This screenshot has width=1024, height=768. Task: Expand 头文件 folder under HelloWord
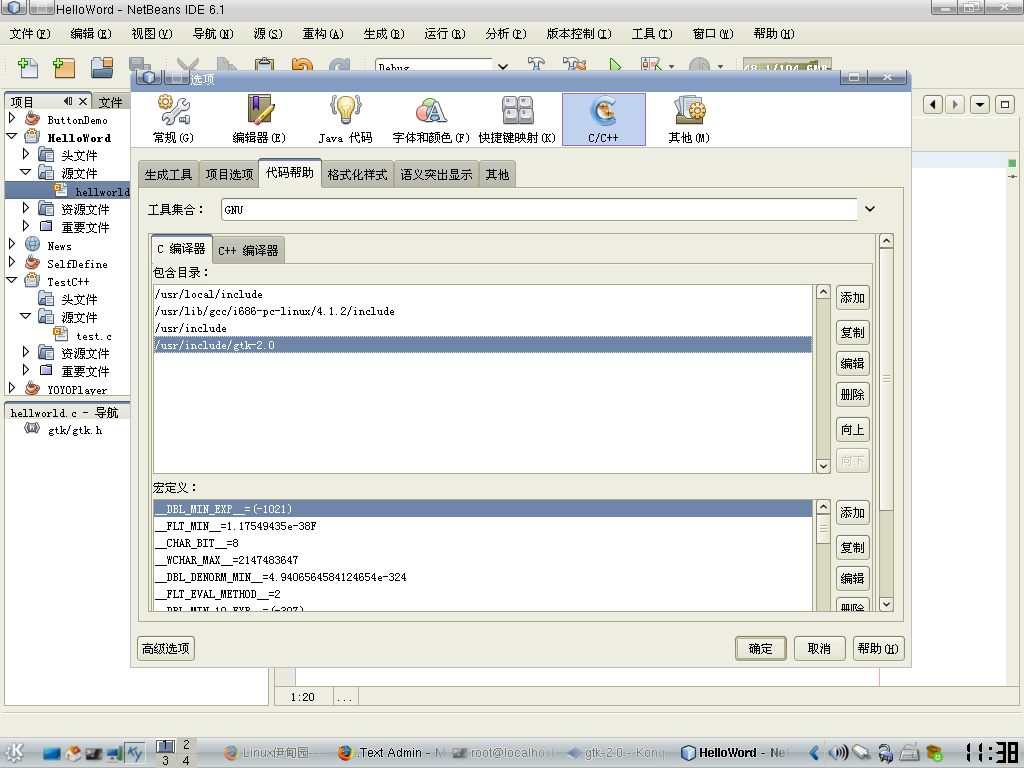click(x=25, y=153)
